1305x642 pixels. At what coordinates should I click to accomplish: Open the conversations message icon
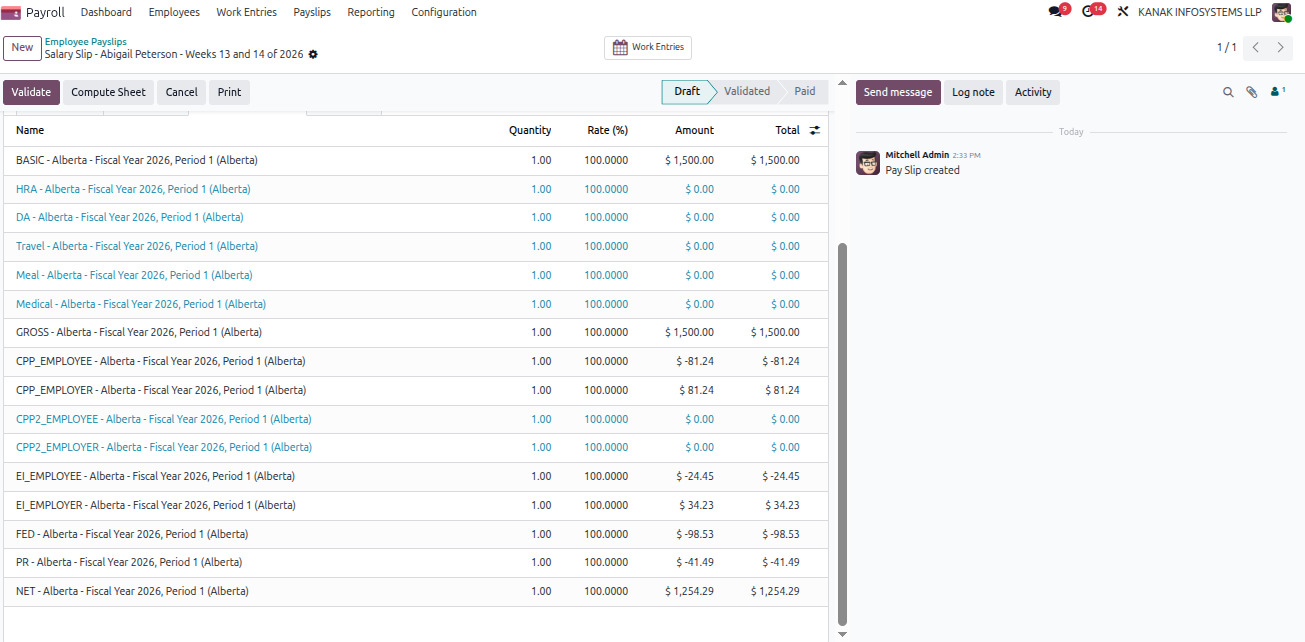pyautogui.click(x=1055, y=12)
